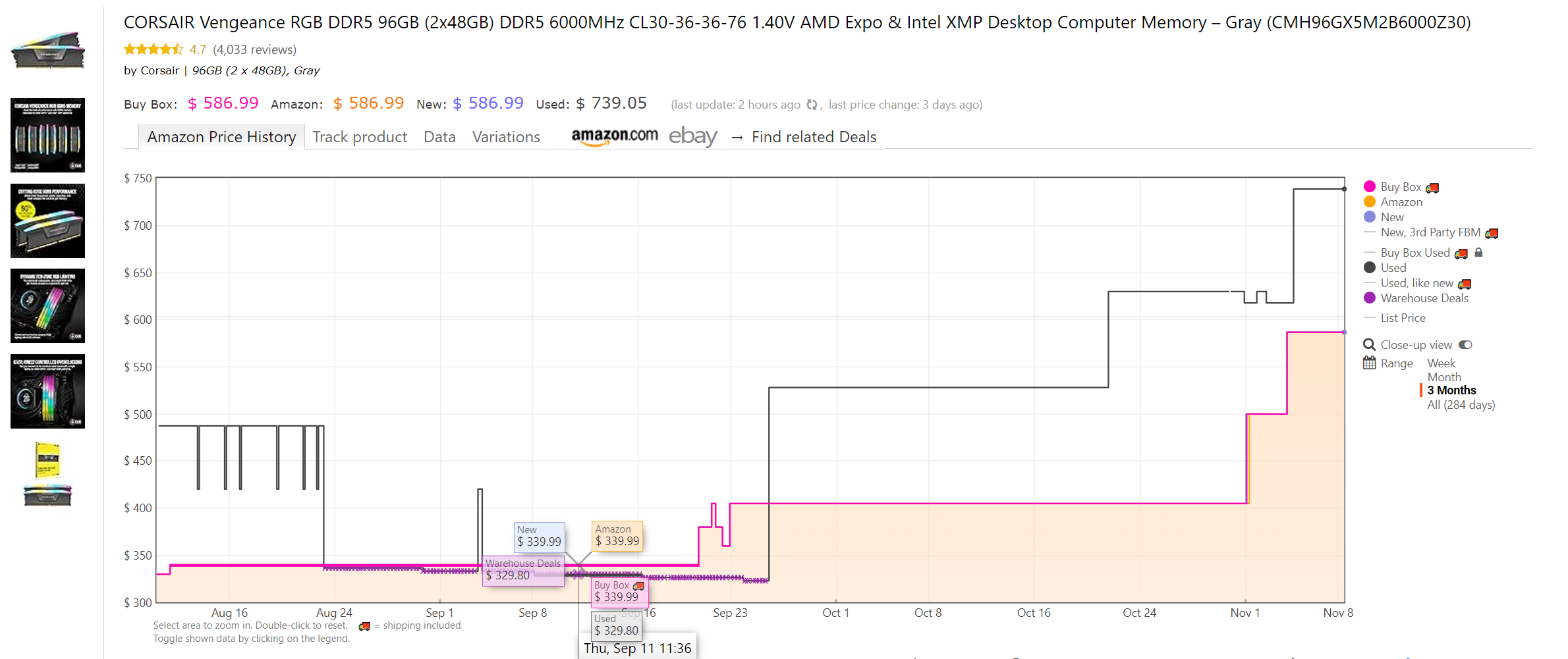Image resolution: width=1568 pixels, height=659 pixels.
Task: Click the Amazon $ 339.99 chart tooltip
Action: [617, 535]
